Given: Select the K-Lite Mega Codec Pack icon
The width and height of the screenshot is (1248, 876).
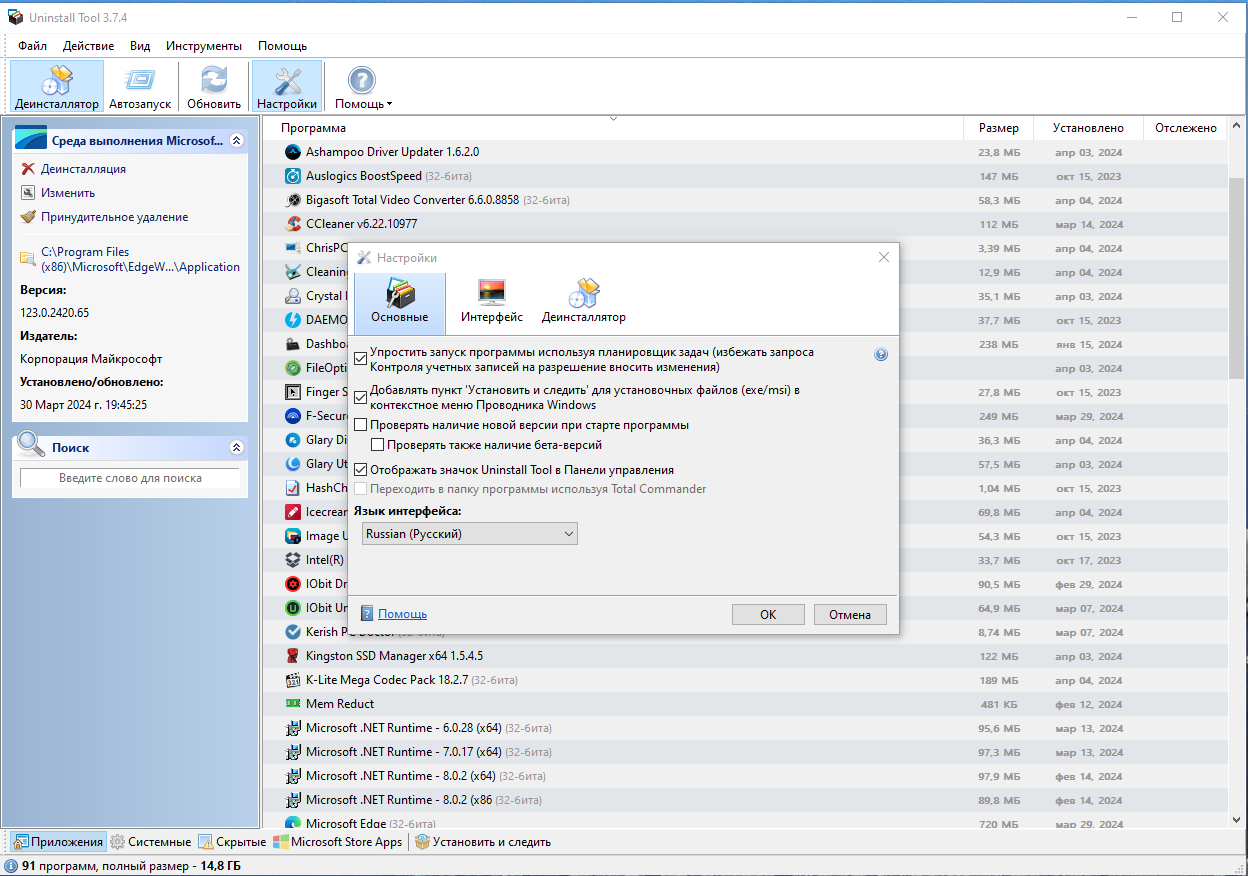Looking at the screenshot, I should pyautogui.click(x=293, y=680).
